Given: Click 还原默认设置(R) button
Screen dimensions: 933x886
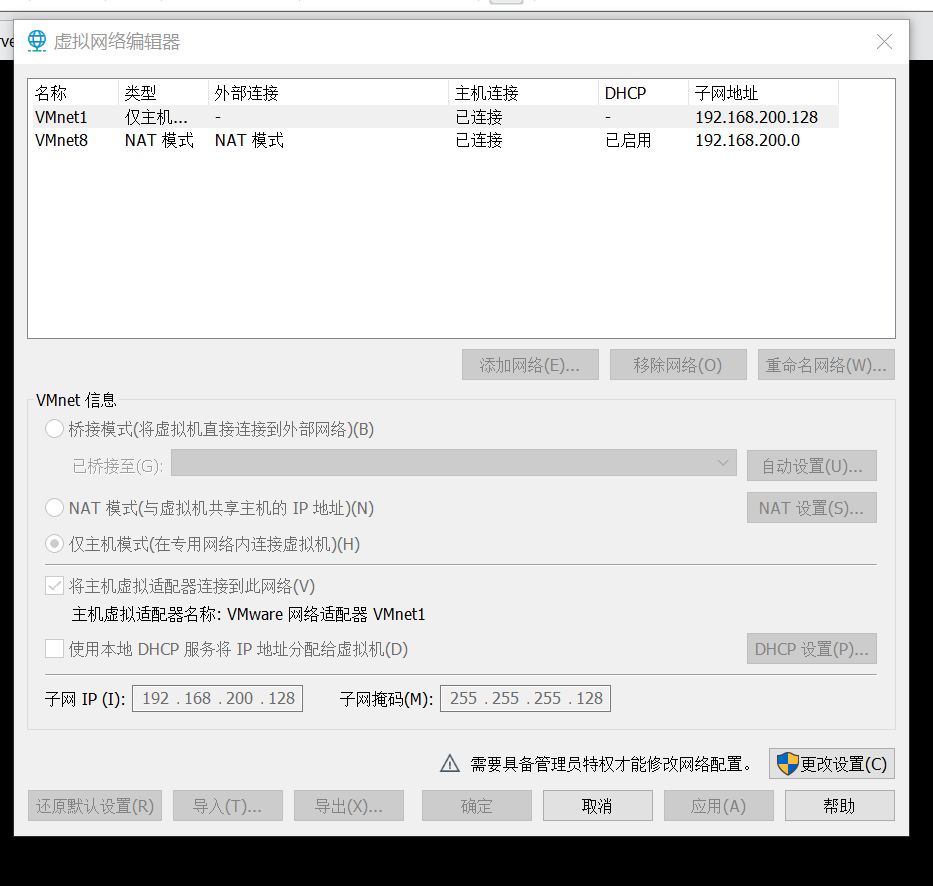Looking at the screenshot, I should tap(95, 806).
